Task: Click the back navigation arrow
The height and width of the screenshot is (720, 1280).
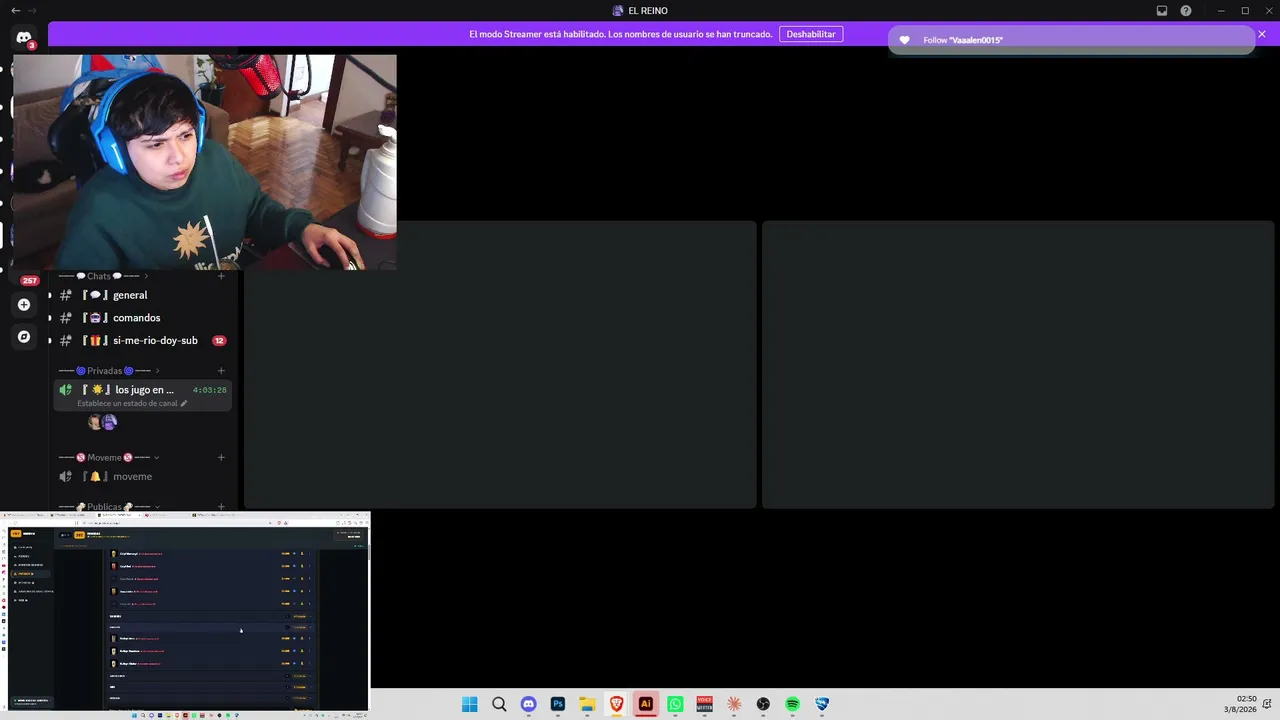Action: point(15,10)
